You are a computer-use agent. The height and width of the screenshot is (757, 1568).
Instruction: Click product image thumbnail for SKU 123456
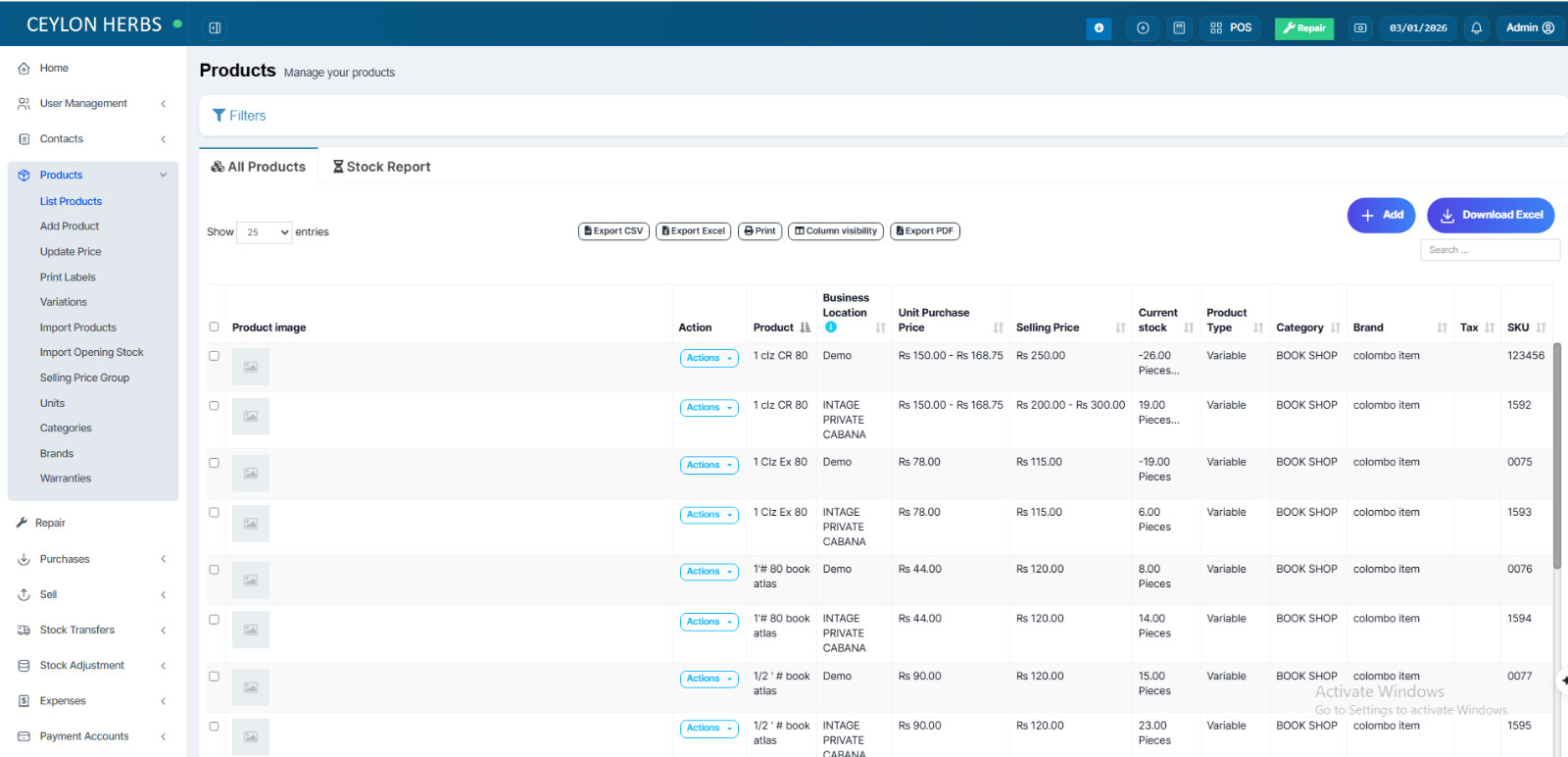pos(251,368)
